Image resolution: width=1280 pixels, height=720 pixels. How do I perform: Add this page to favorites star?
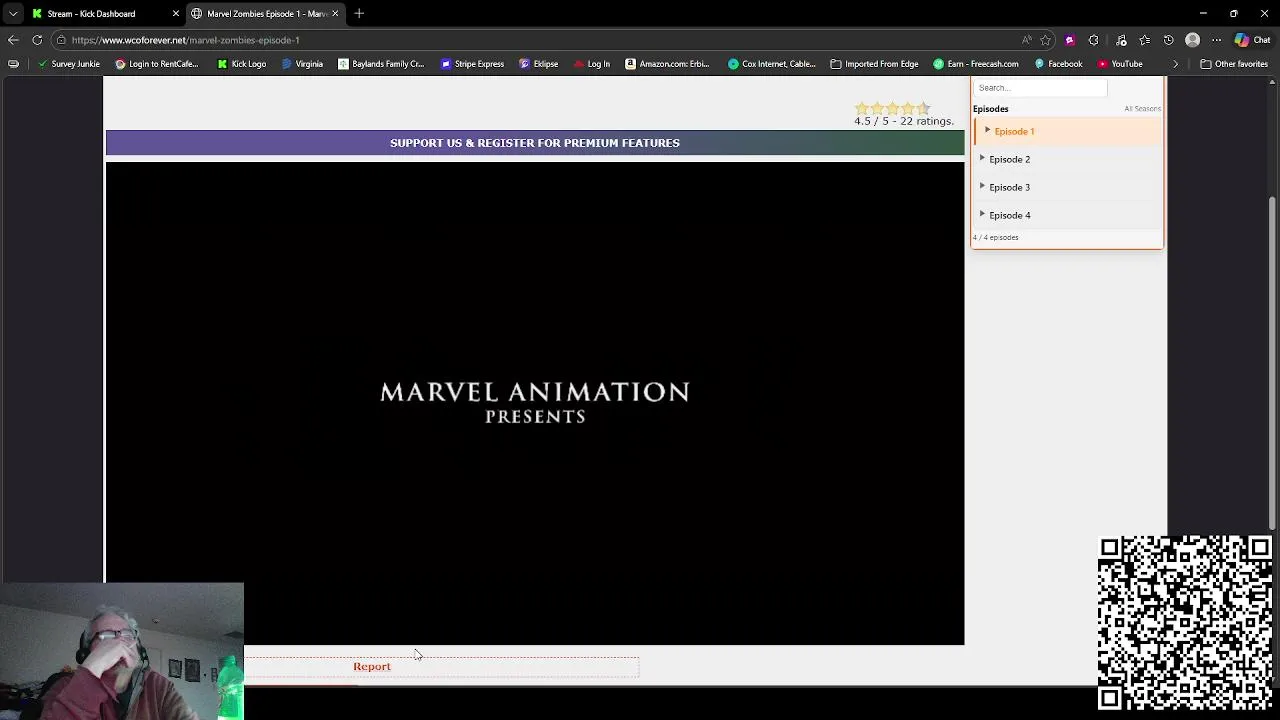click(x=1045, y=40)
